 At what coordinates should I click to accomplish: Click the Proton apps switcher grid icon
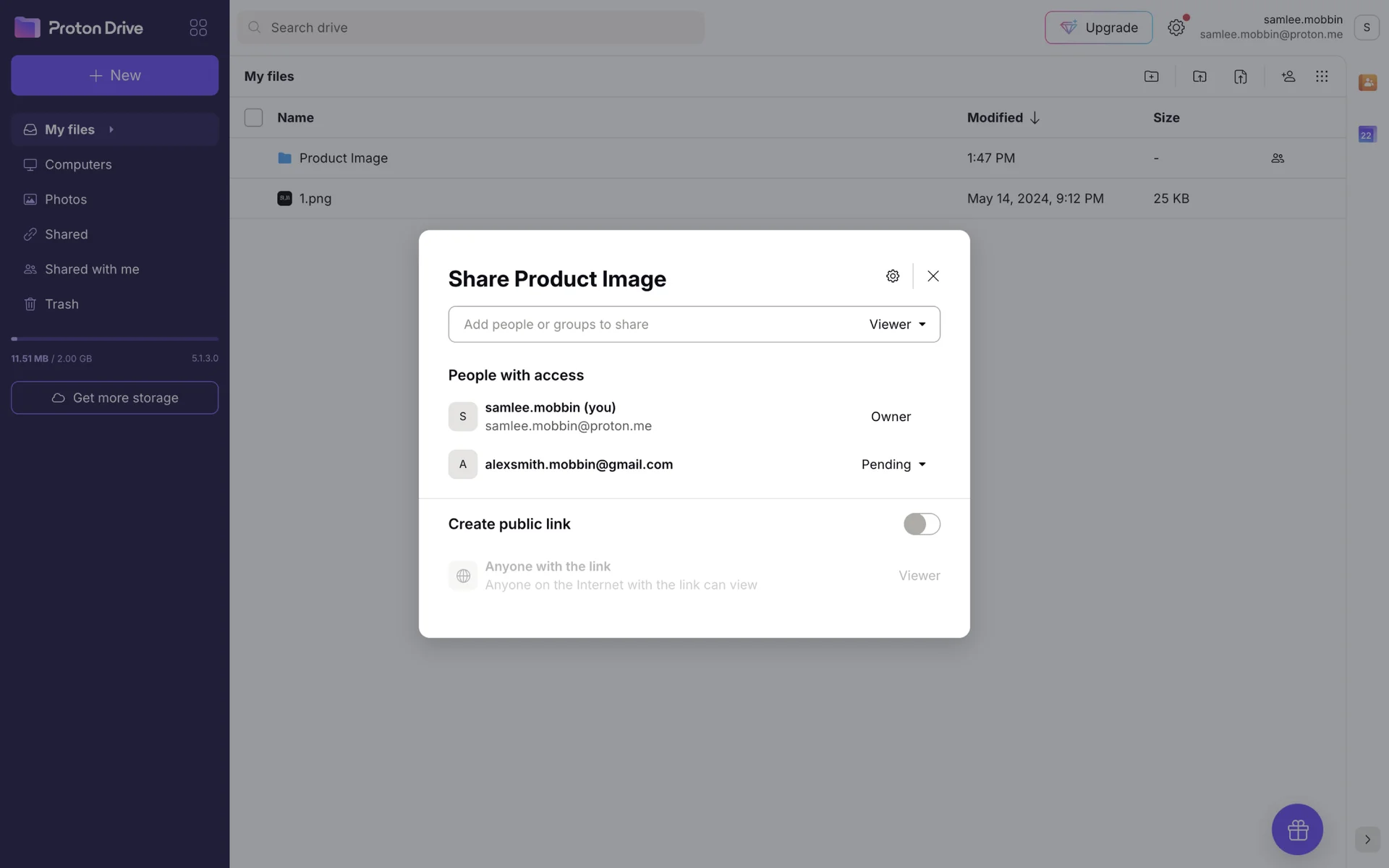tap(198, 27)
